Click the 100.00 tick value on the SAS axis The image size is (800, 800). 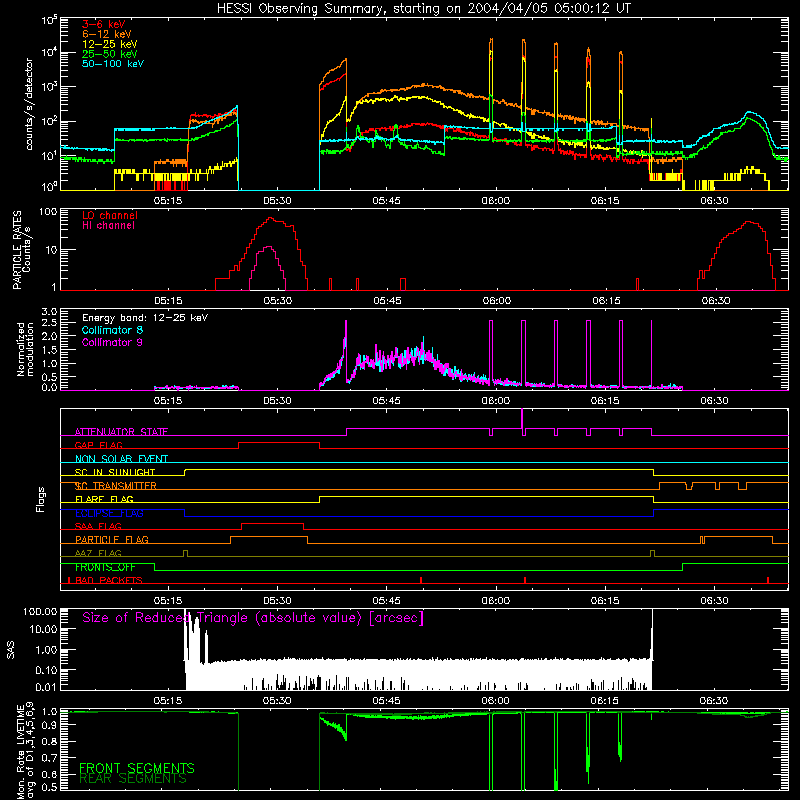click(x=40, y=612)
